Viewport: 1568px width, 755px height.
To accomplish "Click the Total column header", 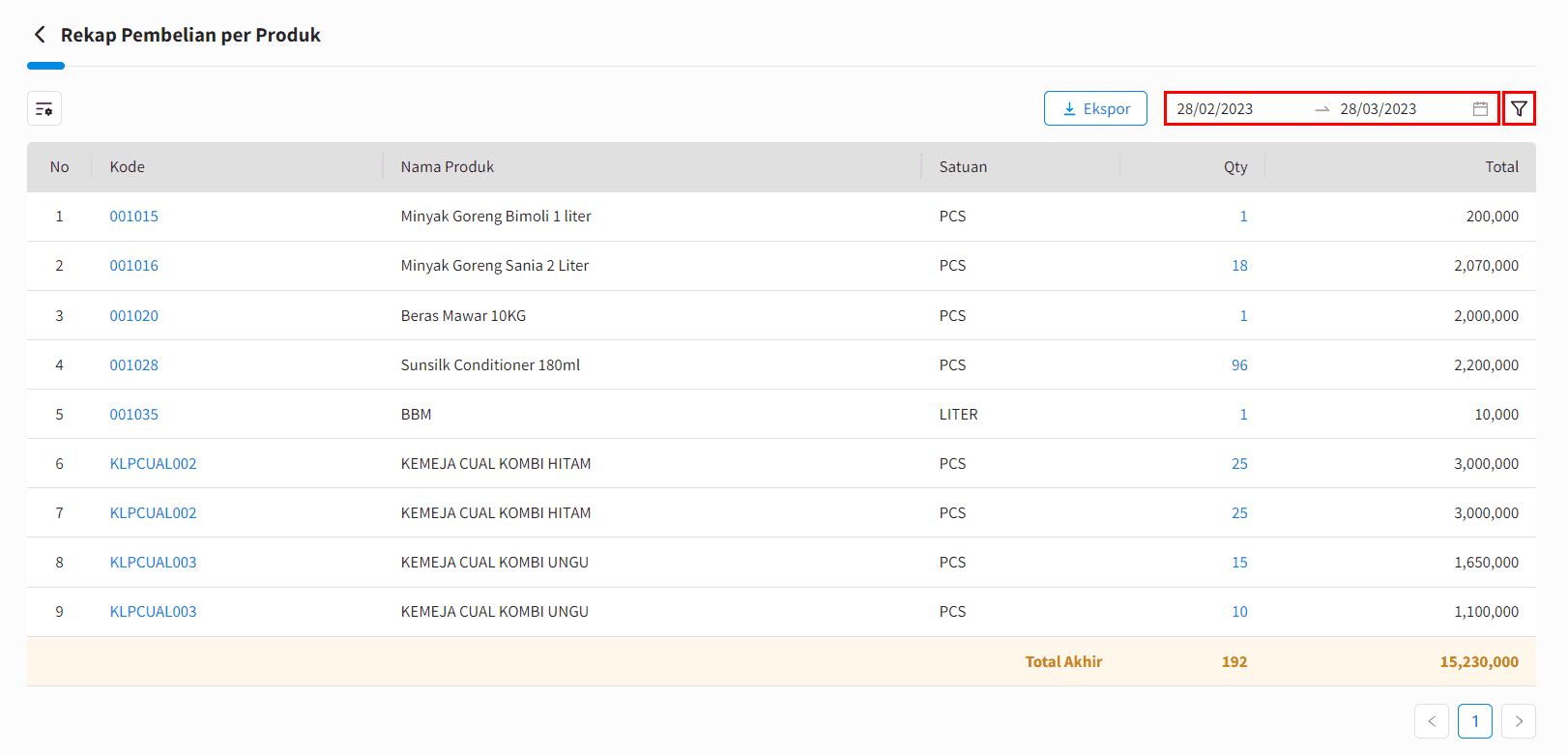I will [1501, 167].
